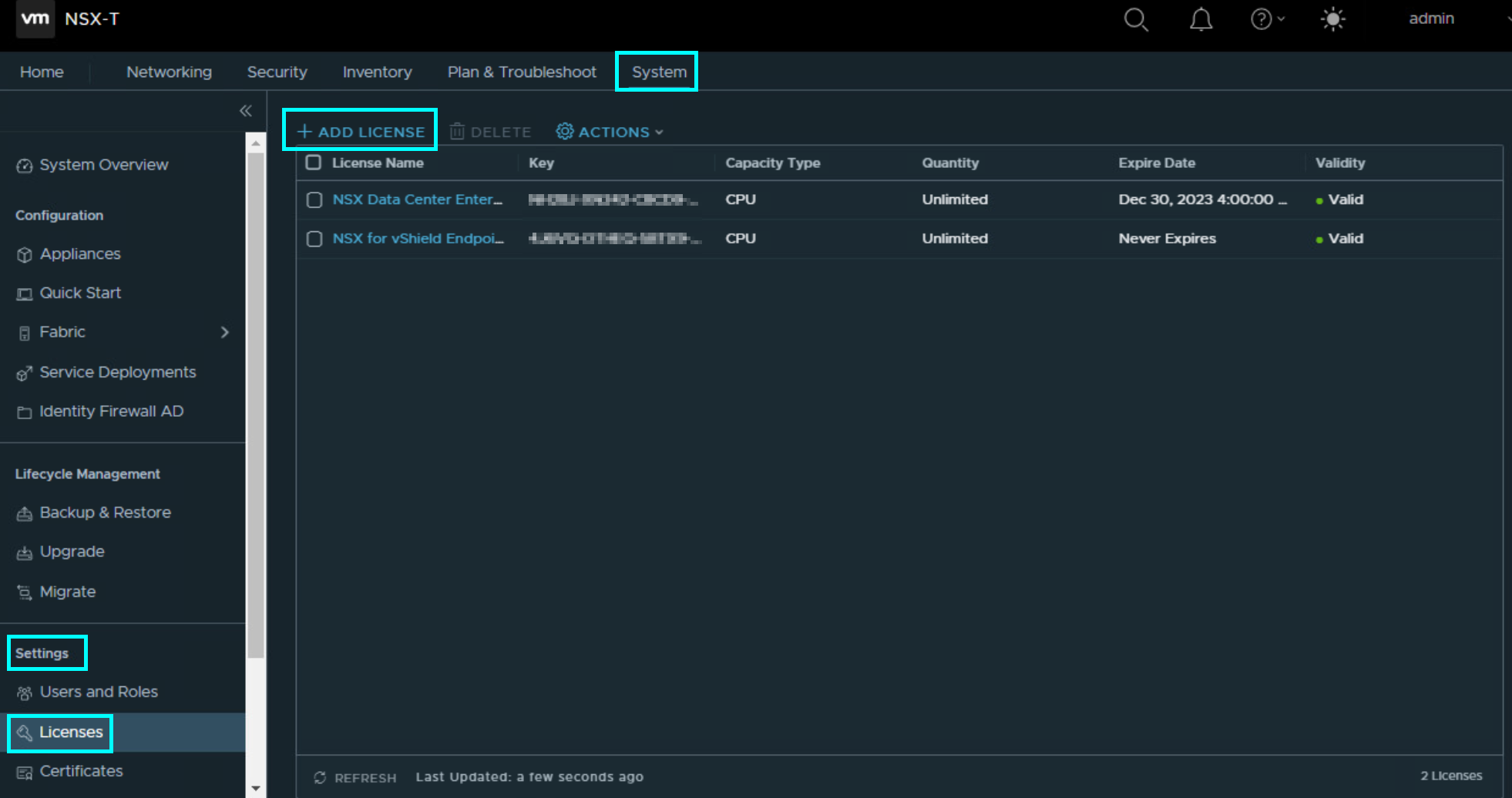Open the admin user menu
The image size is (1512, 798).
(1431, 18)
